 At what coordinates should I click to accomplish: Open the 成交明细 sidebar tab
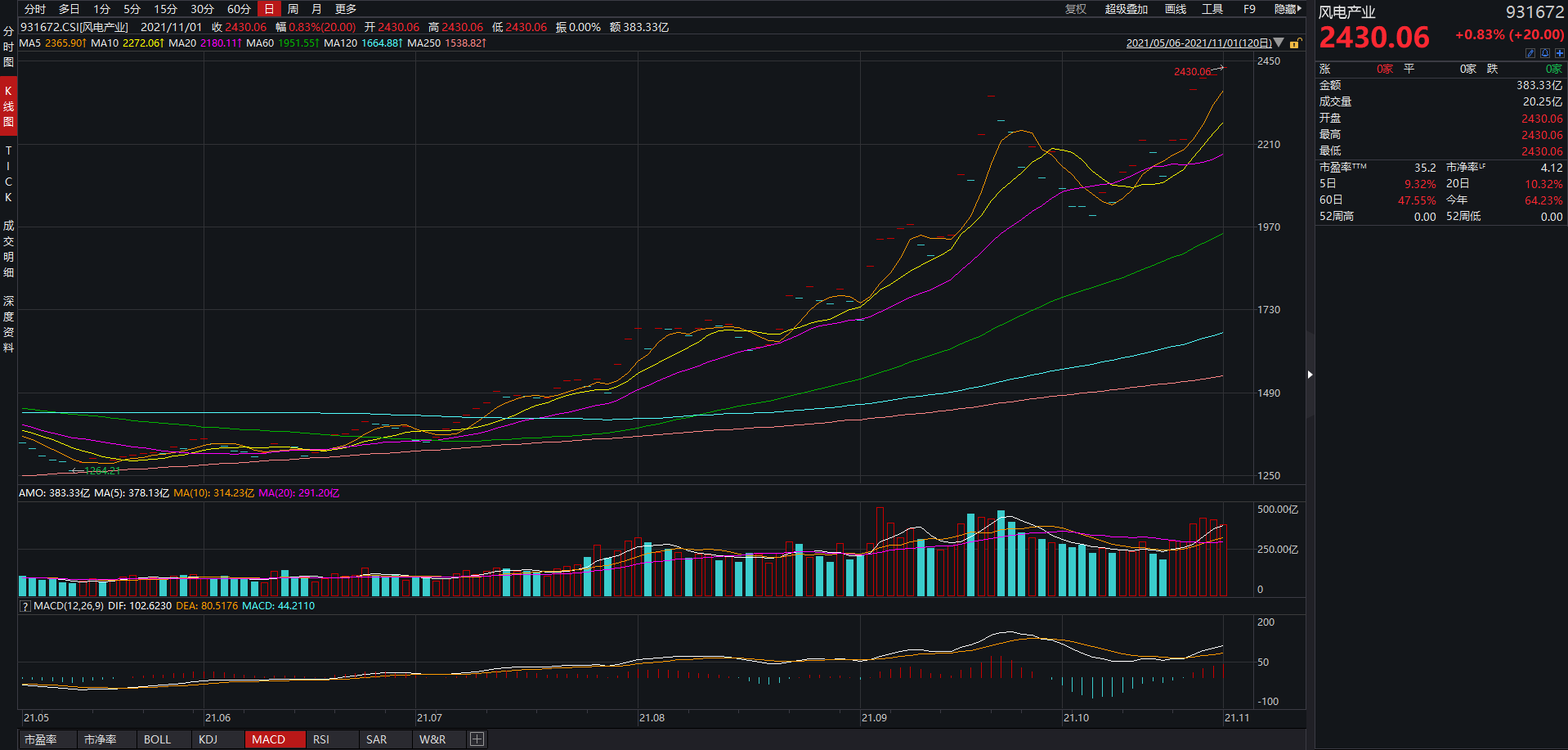tap(8, 249)
